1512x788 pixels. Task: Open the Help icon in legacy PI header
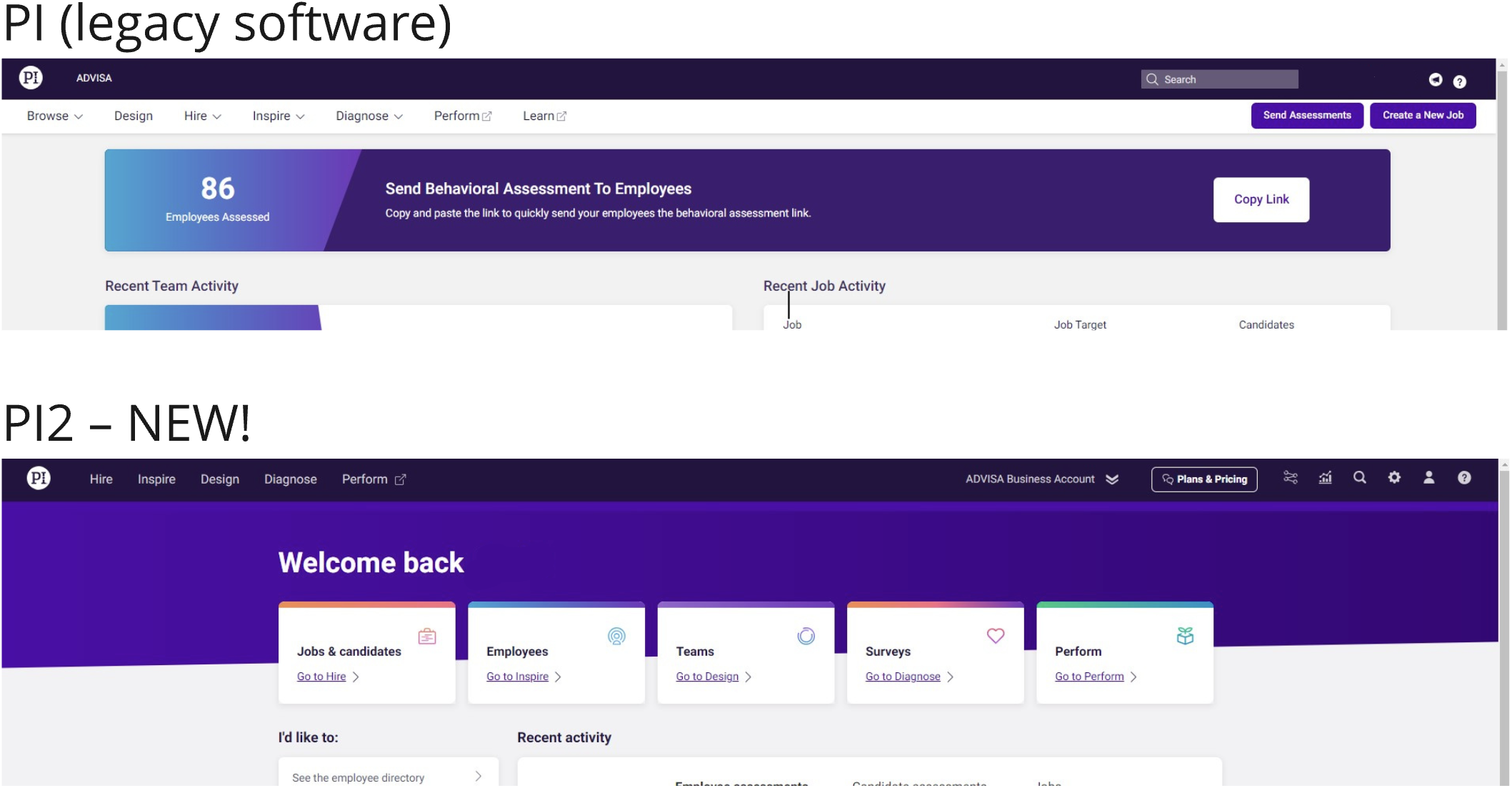point(1459,81)
